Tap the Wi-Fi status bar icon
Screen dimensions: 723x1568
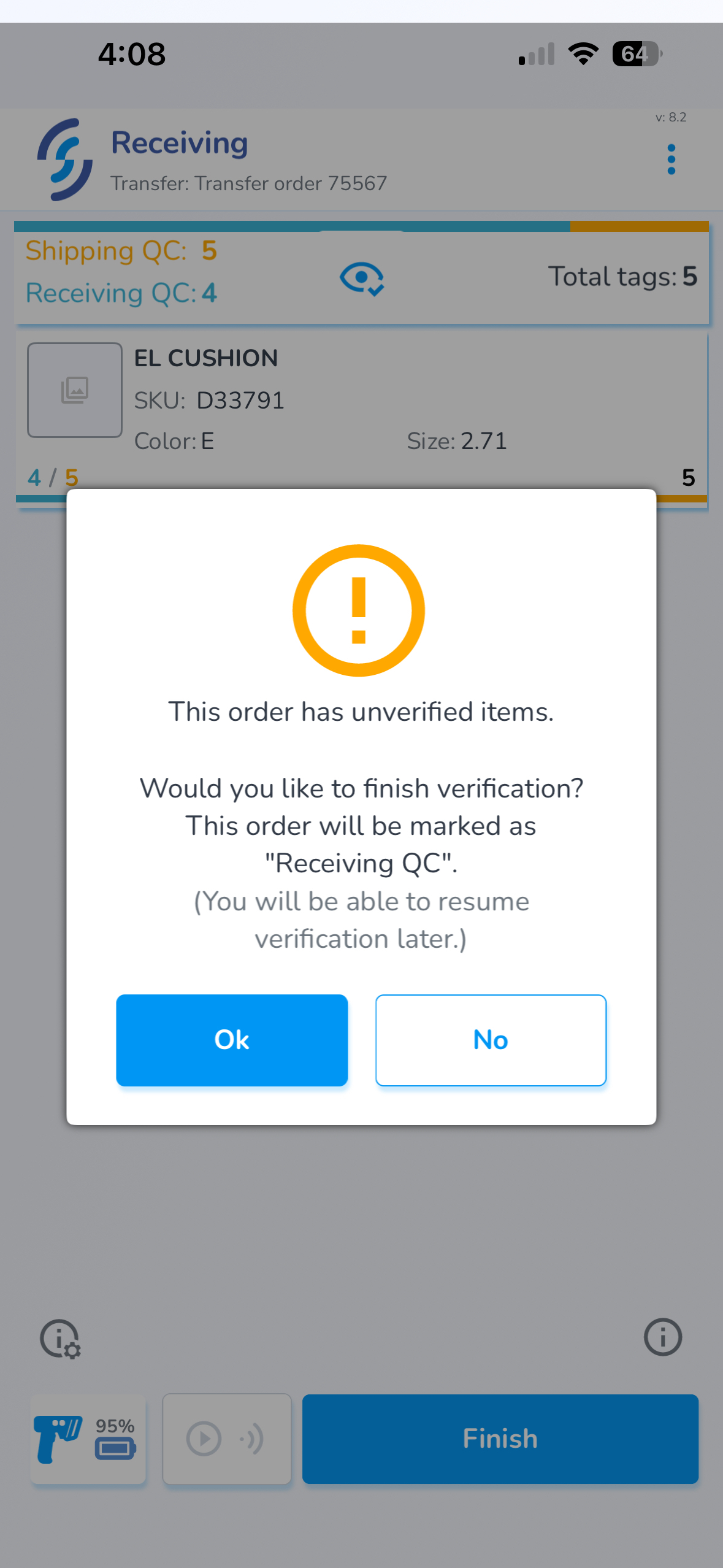pos(583,54)
